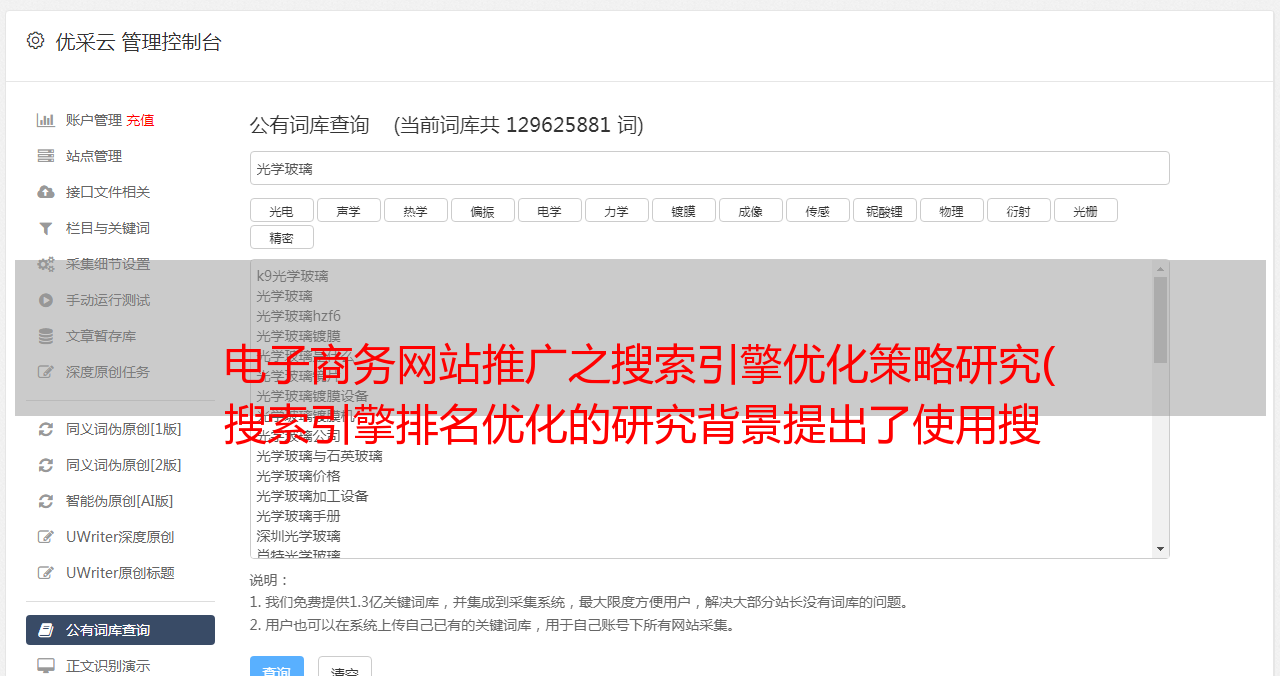Open 智能伪原创[AI版] in sidebar
Viewport: 1280px width, 676px height.
(120, 501)
